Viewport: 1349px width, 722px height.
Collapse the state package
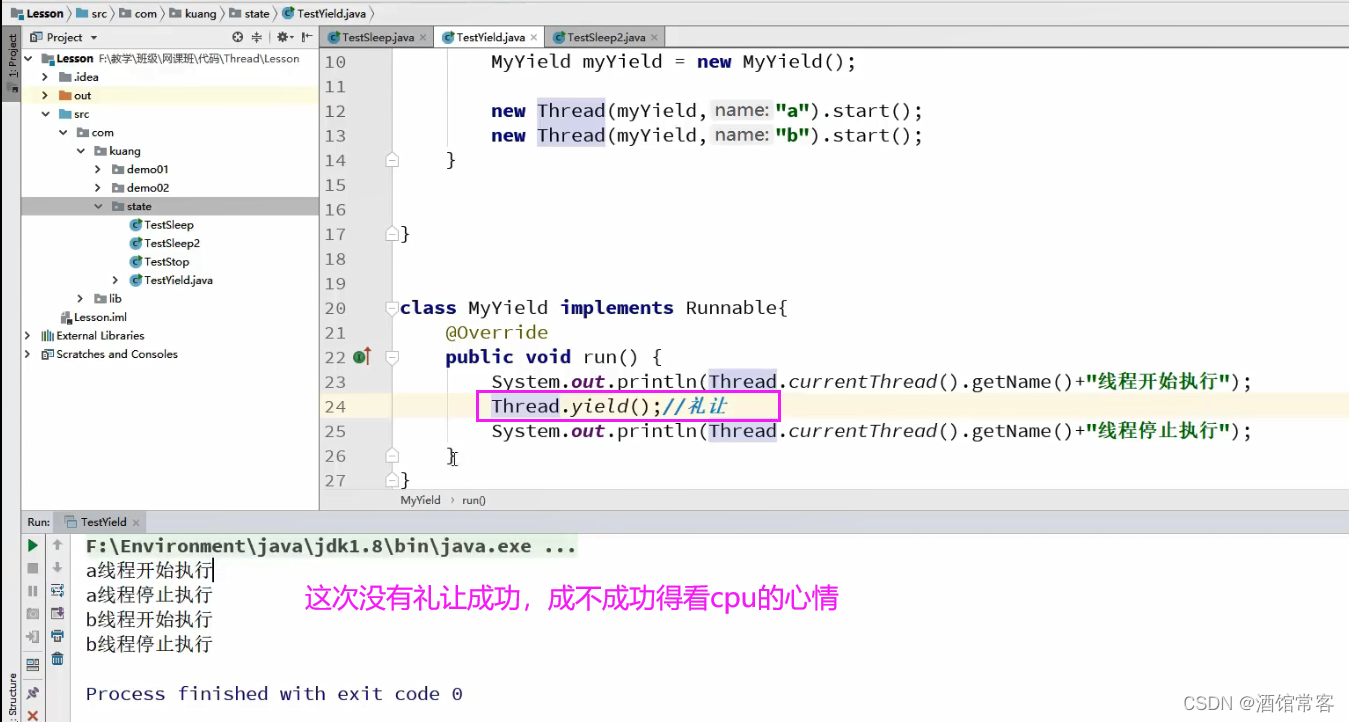(x=98, y=206)
